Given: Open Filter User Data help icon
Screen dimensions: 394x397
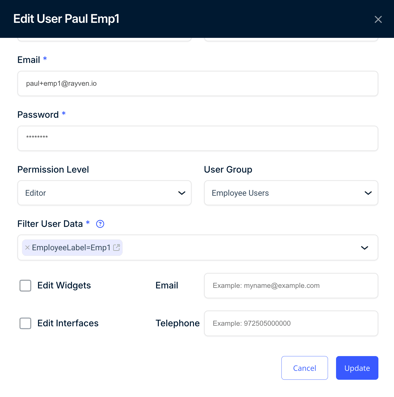Looking at the screenshot, I should coord(100,224).
